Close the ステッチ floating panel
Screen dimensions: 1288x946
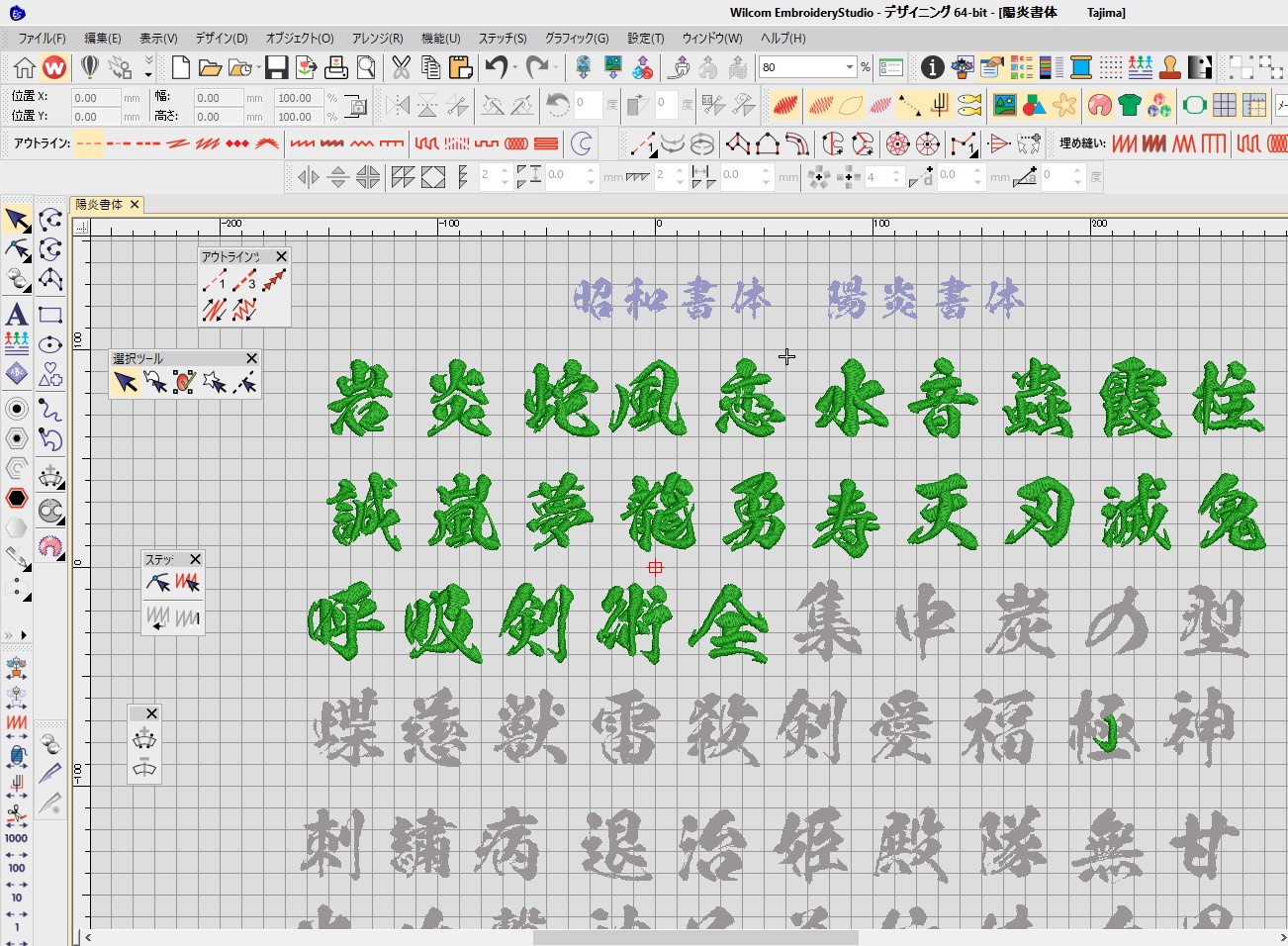195,559
